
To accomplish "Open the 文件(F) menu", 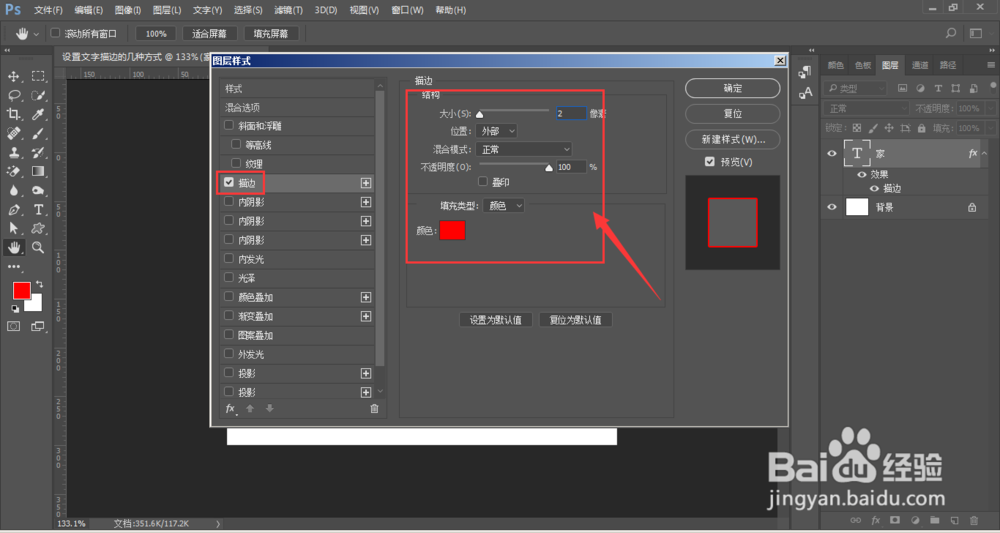I will point(48,10).
